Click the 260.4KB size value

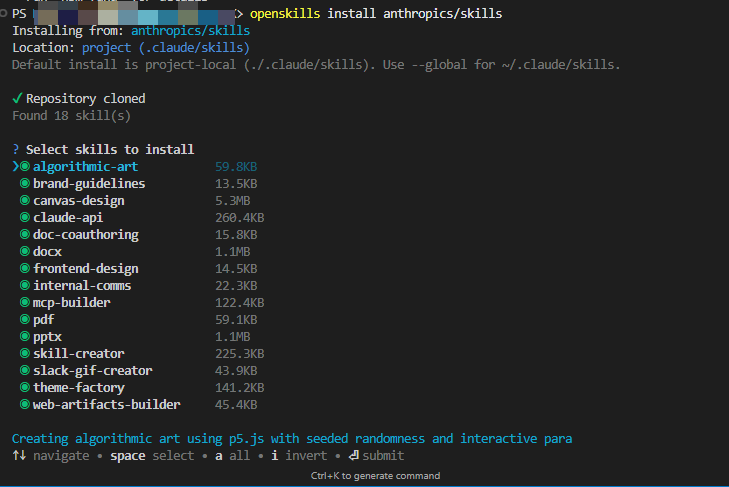tap(239, 218)
